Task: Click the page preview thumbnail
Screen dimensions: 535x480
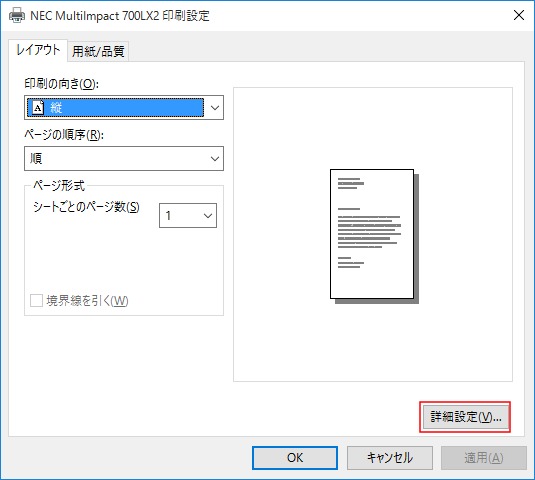Action: click(374, 236)
